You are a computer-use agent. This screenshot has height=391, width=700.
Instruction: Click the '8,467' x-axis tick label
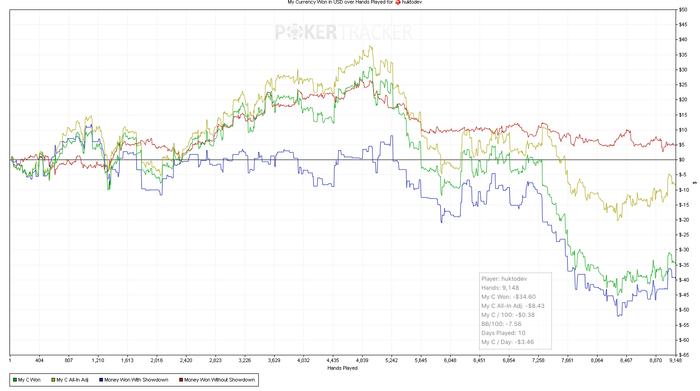pyautogui.click(x=626, y=360)
